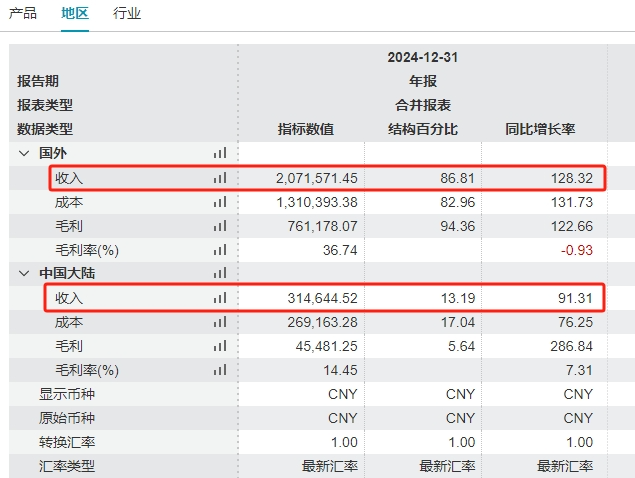The image size is (635, 478).
Task: Select the value 1,310,393.38
Action: (317, 202)
